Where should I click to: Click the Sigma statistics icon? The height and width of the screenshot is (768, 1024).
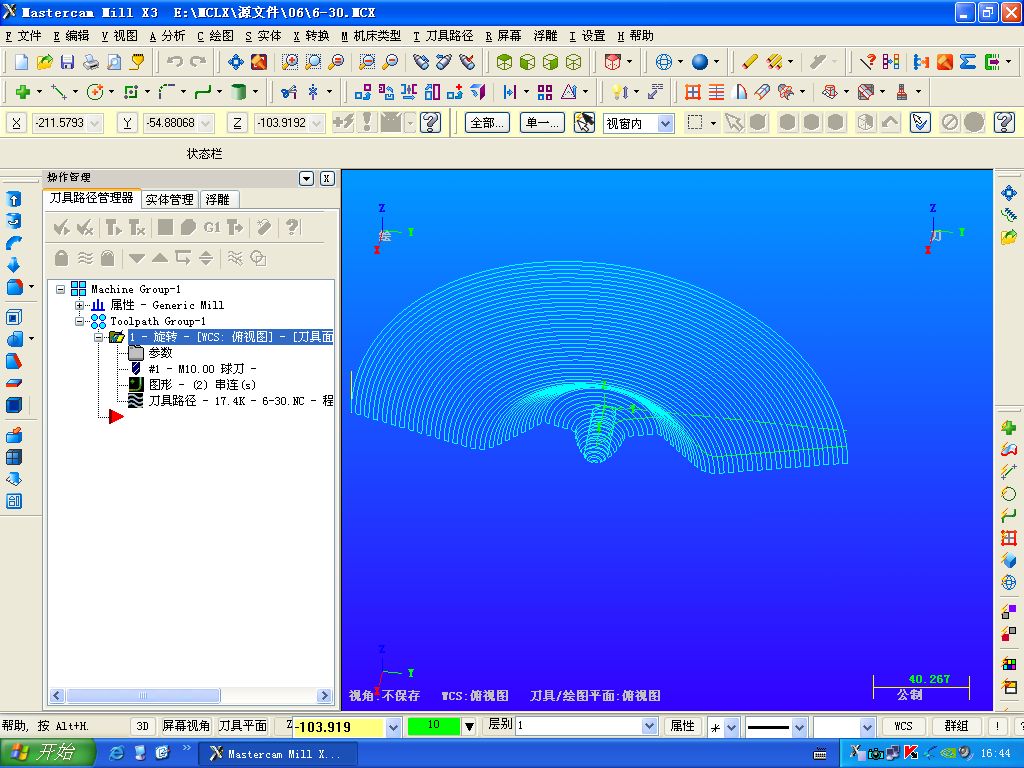(x=968, y=62)
